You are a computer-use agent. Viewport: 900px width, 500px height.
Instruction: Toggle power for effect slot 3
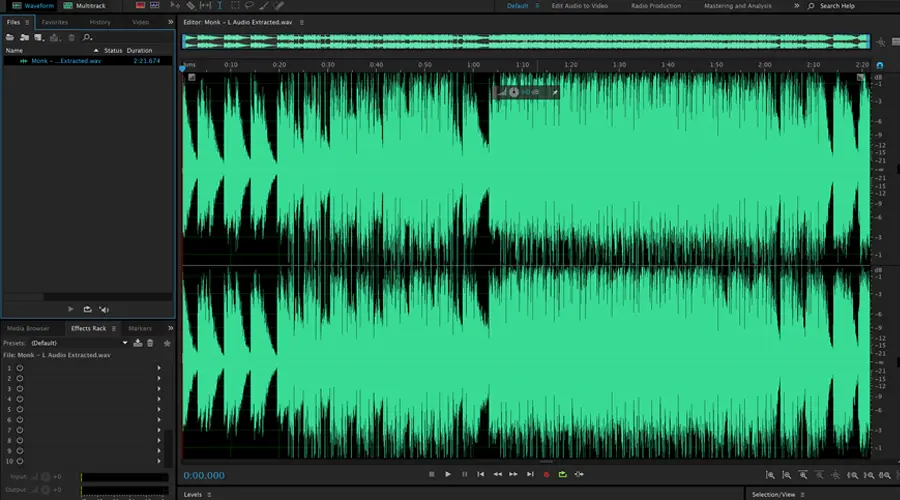[20, 389]
